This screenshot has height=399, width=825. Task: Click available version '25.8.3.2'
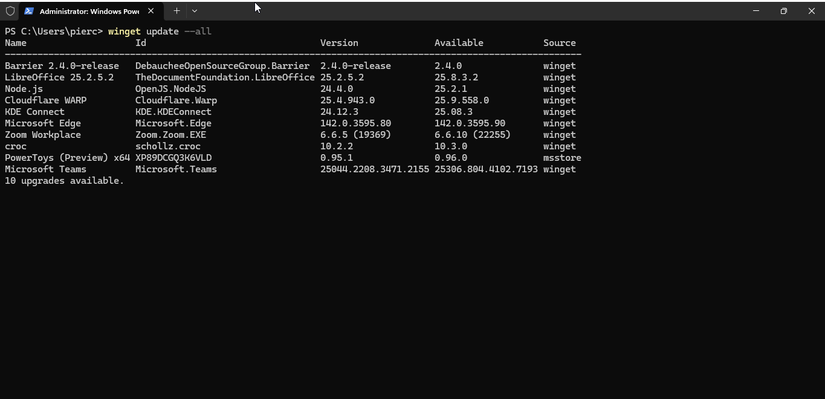point(456,78)
